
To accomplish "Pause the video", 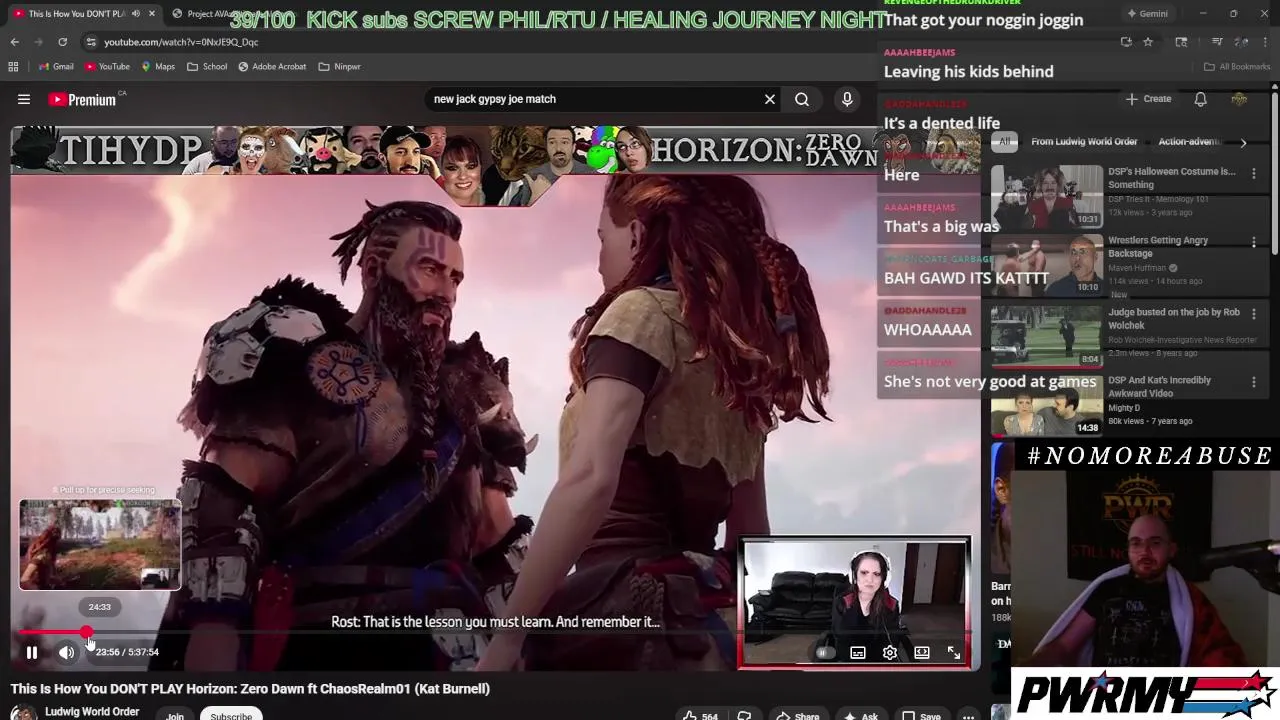I will coord(32,652).
